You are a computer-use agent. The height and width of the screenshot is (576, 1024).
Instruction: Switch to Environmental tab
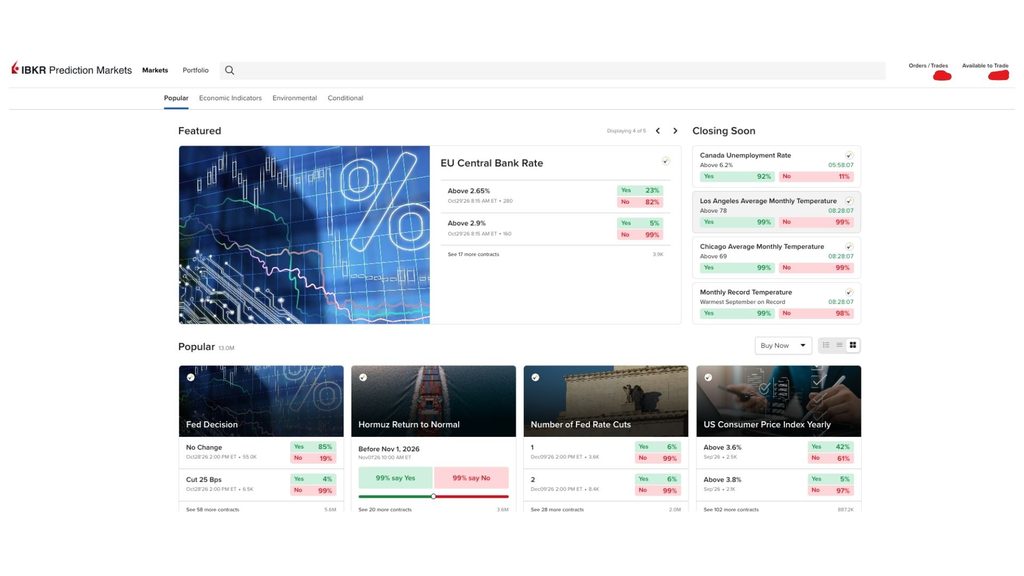tap(295, 98)
